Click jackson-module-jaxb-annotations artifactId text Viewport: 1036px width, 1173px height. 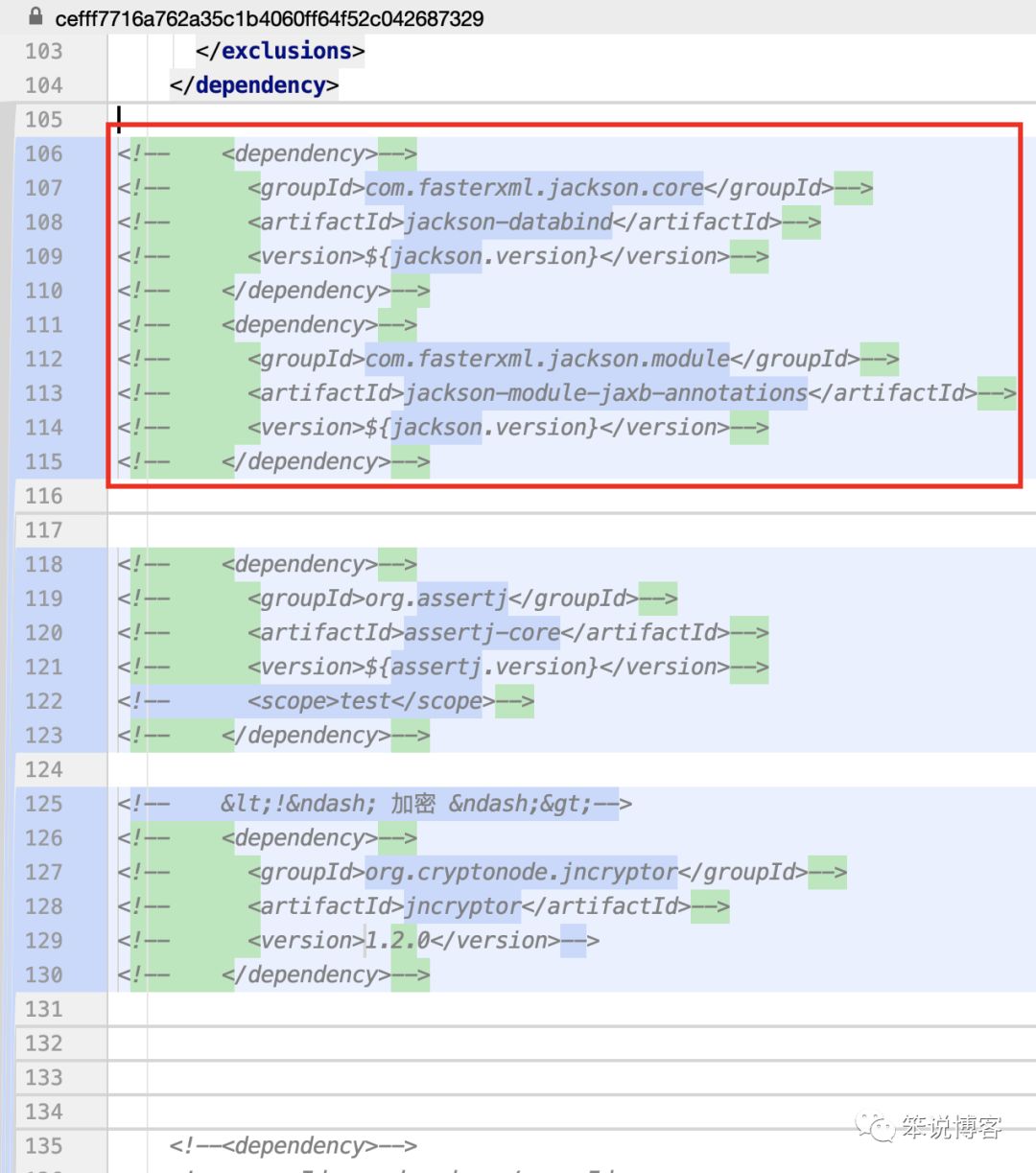tap(605, 393)
